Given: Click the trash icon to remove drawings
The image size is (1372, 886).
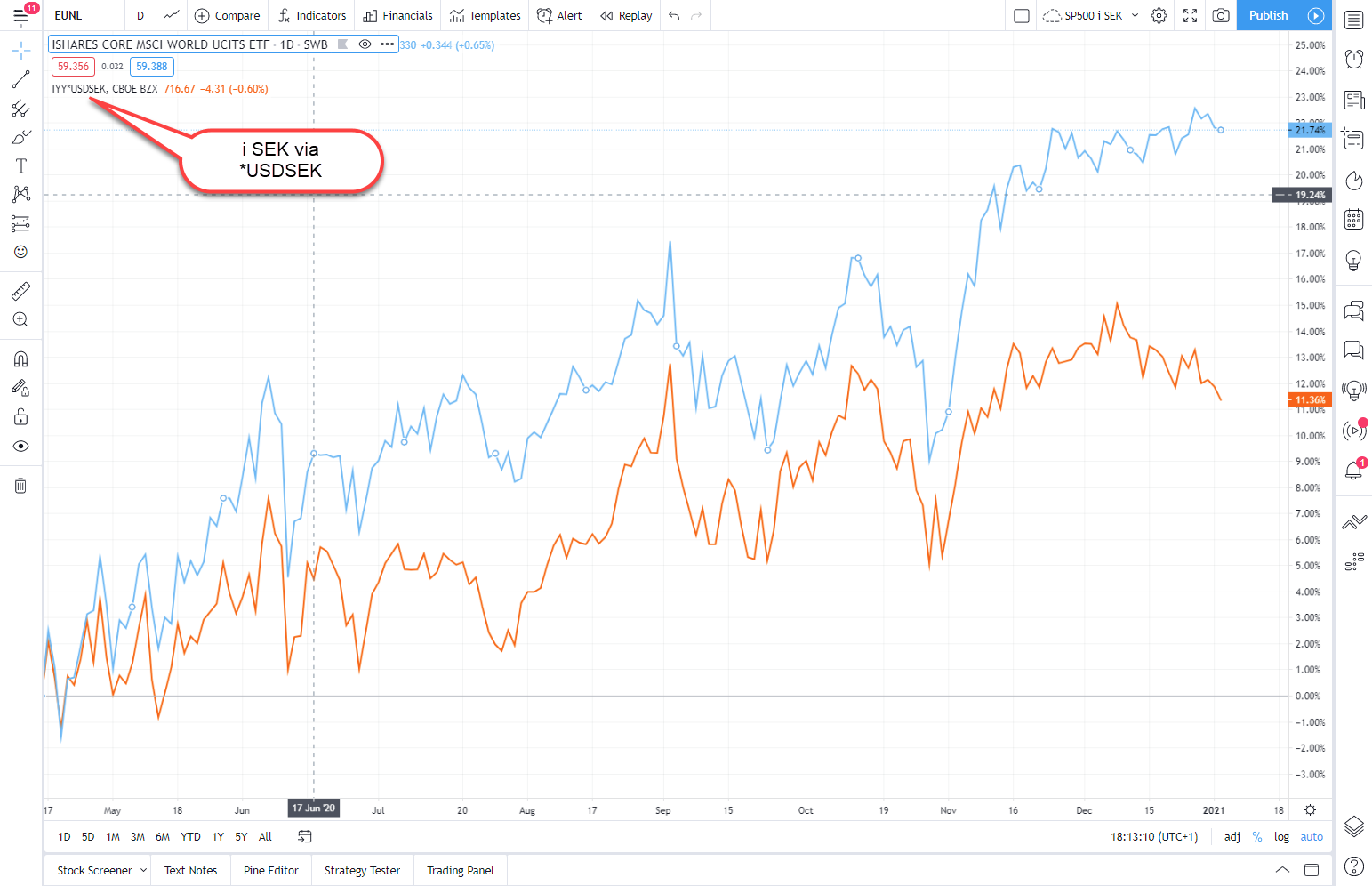Looking at the screenshot, I should coord(20,486).
